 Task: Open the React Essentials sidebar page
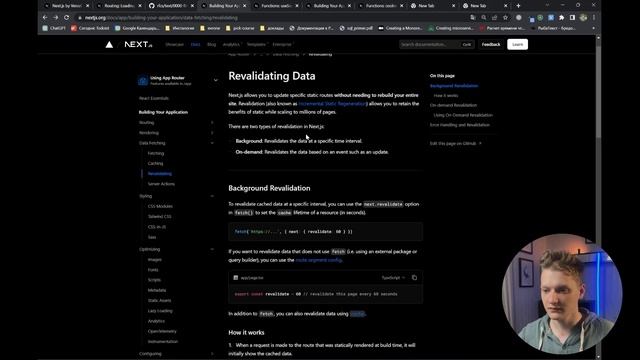(154, 98)
